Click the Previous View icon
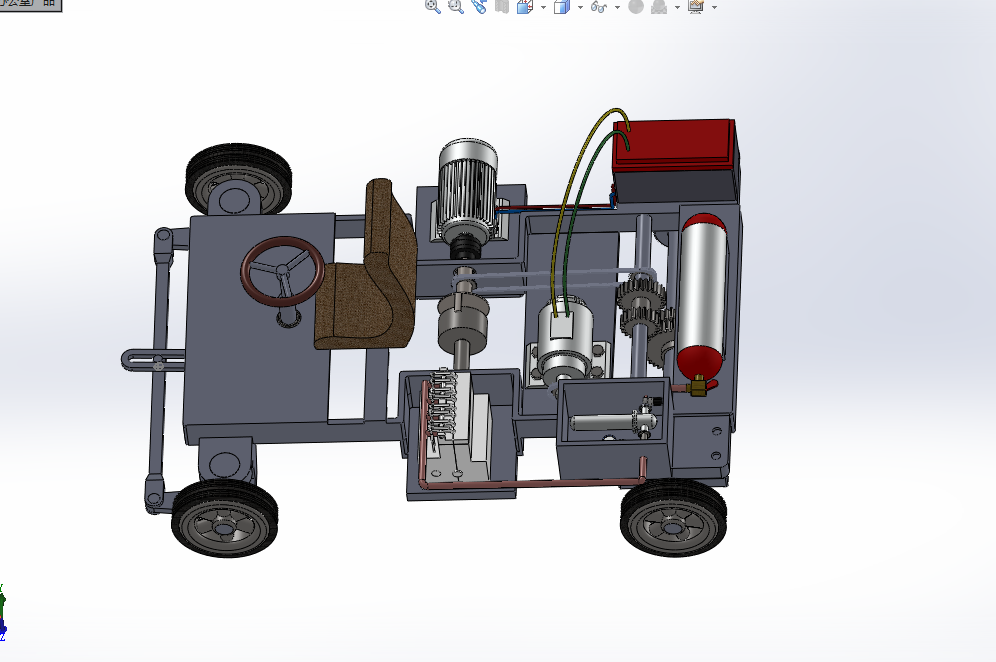 click(478, 6)
